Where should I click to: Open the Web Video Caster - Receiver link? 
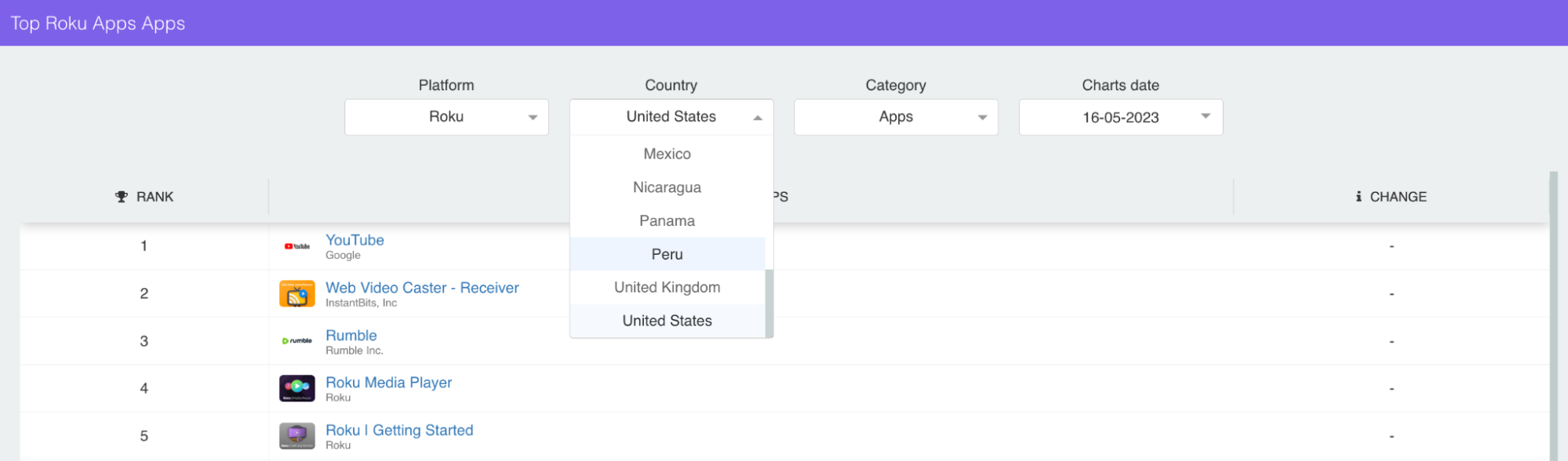[x=422, y=288]
